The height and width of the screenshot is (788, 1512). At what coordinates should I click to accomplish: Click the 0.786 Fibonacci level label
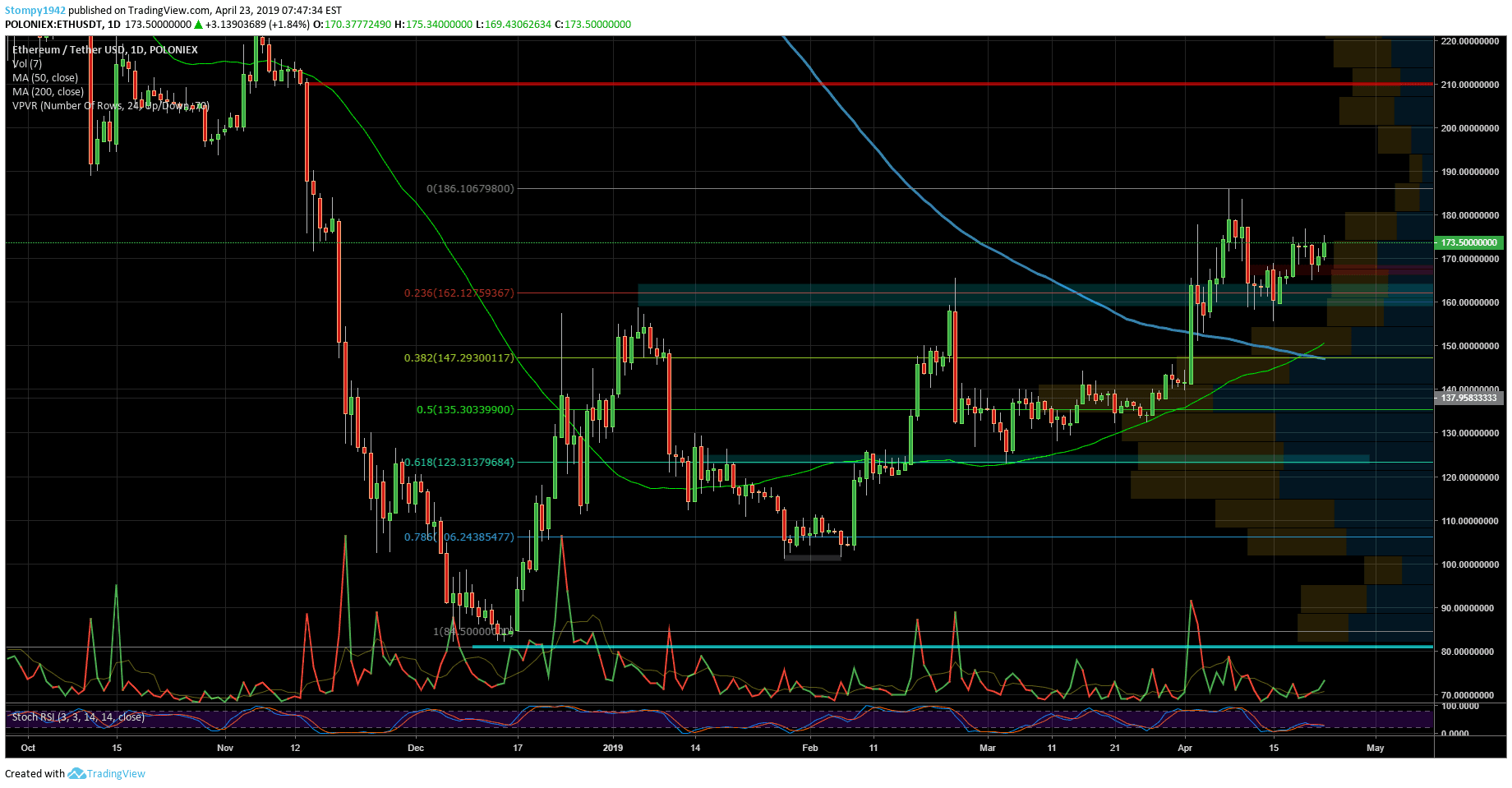(x=459, y=537)
